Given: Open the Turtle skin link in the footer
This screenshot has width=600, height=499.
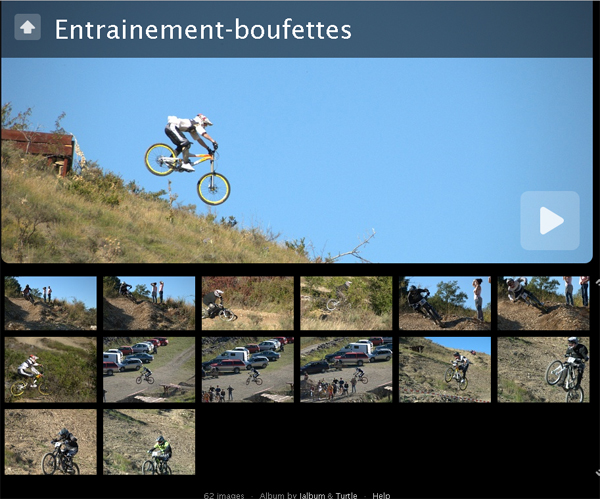Looking at the screenshot, I should coord(346,496).
